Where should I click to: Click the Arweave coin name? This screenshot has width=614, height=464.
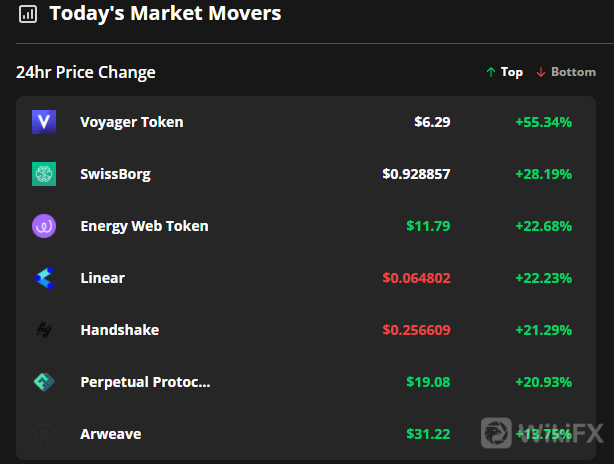coord(111,434)
